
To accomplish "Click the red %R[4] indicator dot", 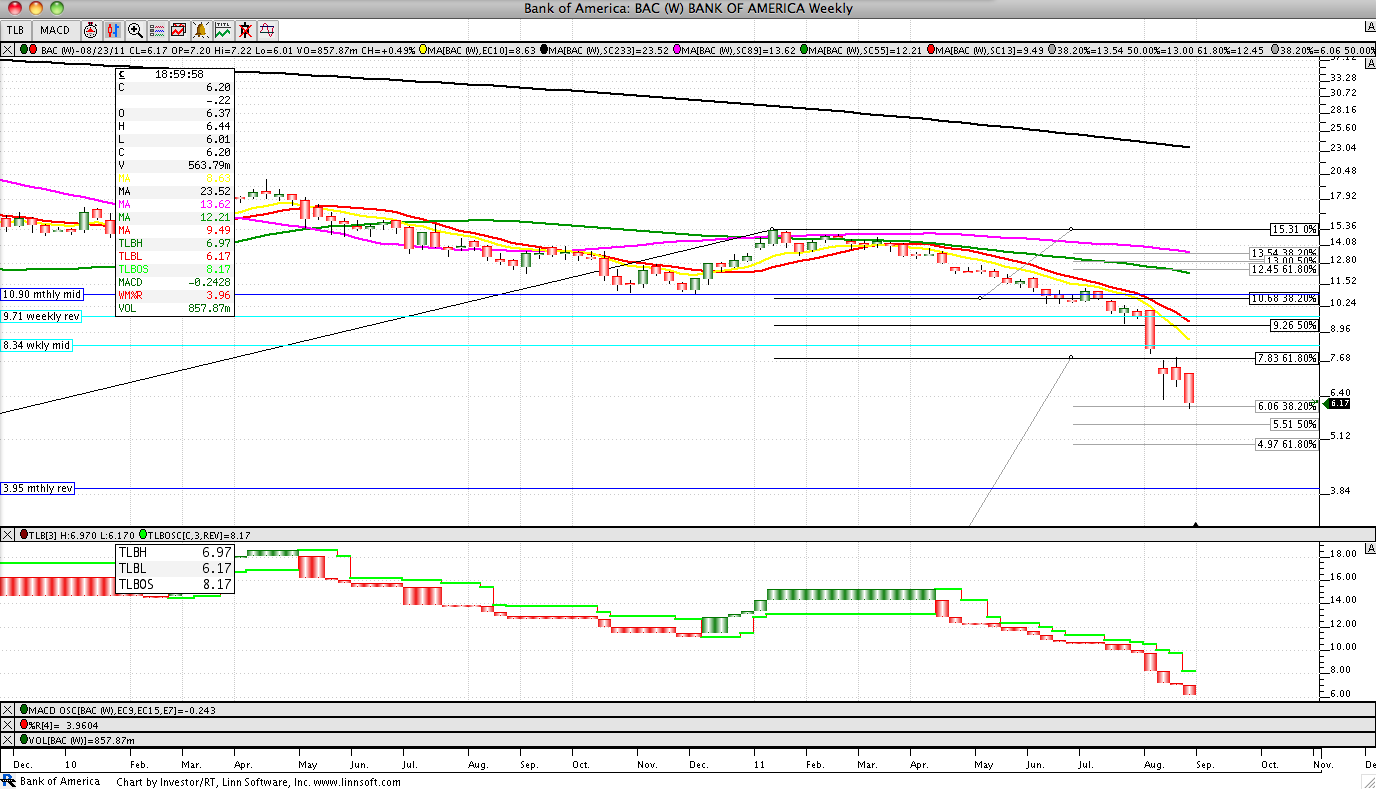I will point(25,724).
